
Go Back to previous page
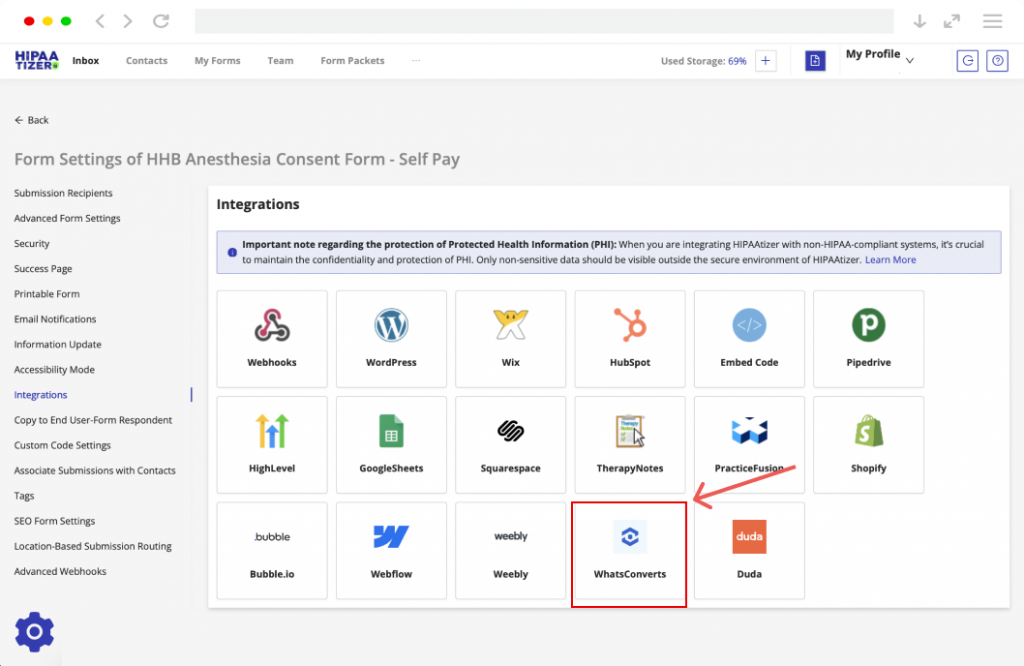[x=32, y=120]
